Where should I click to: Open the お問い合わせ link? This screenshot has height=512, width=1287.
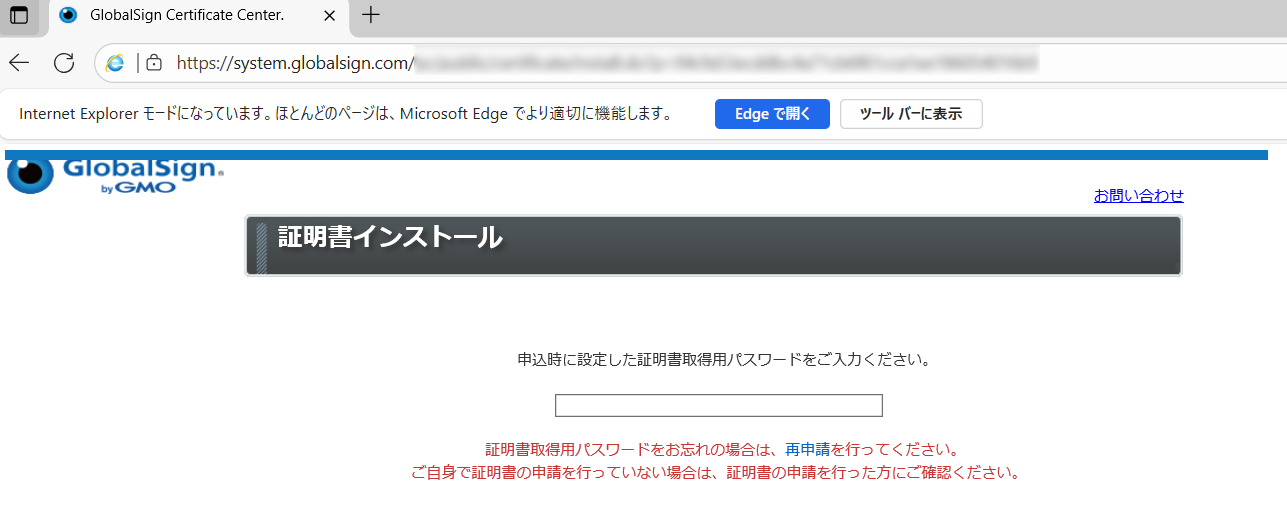[1138, 196]
